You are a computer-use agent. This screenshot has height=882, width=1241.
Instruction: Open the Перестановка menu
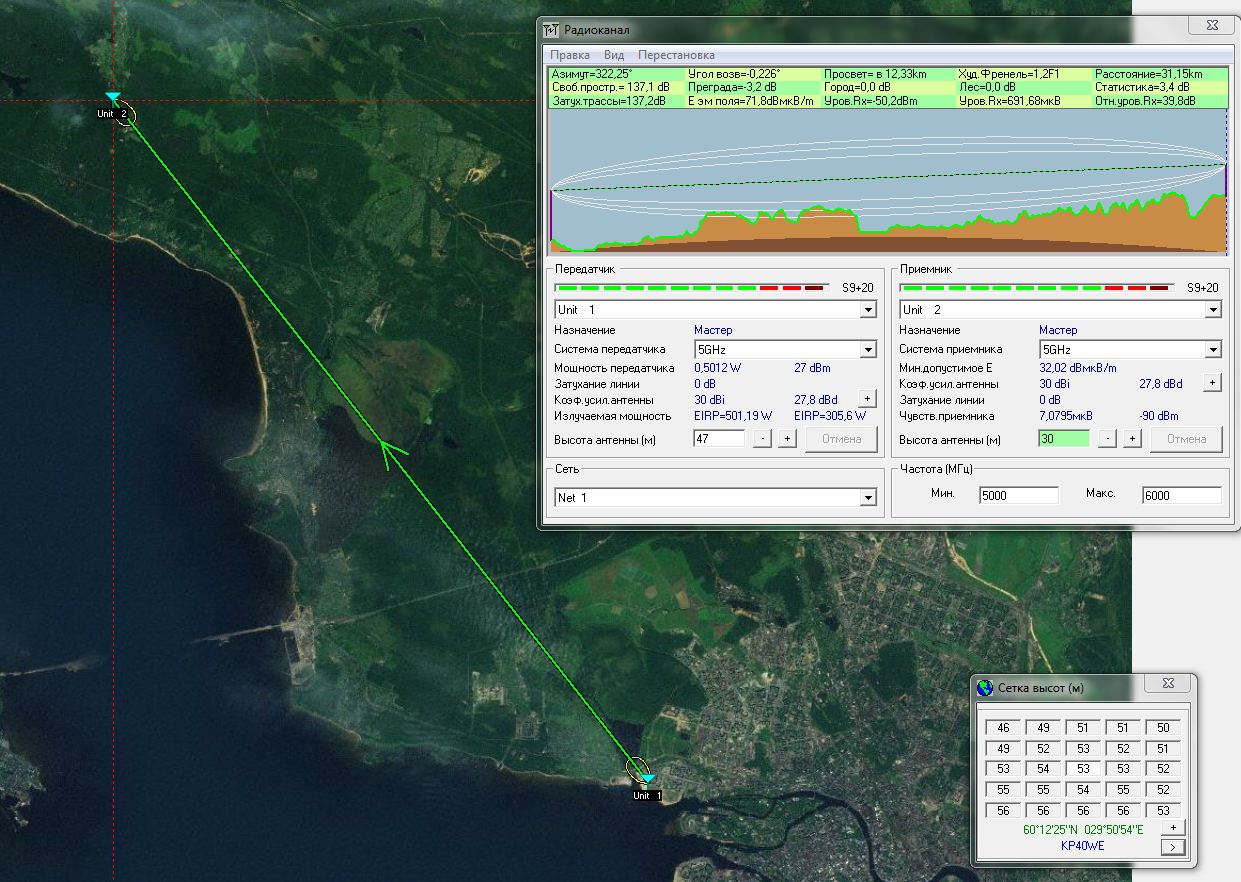[676, 55]
